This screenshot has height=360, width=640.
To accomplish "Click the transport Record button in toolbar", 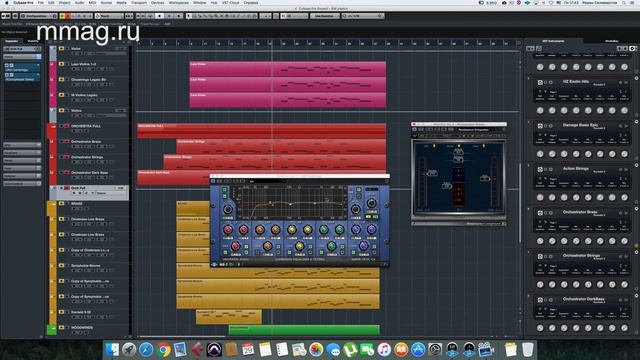I will 178,16.
